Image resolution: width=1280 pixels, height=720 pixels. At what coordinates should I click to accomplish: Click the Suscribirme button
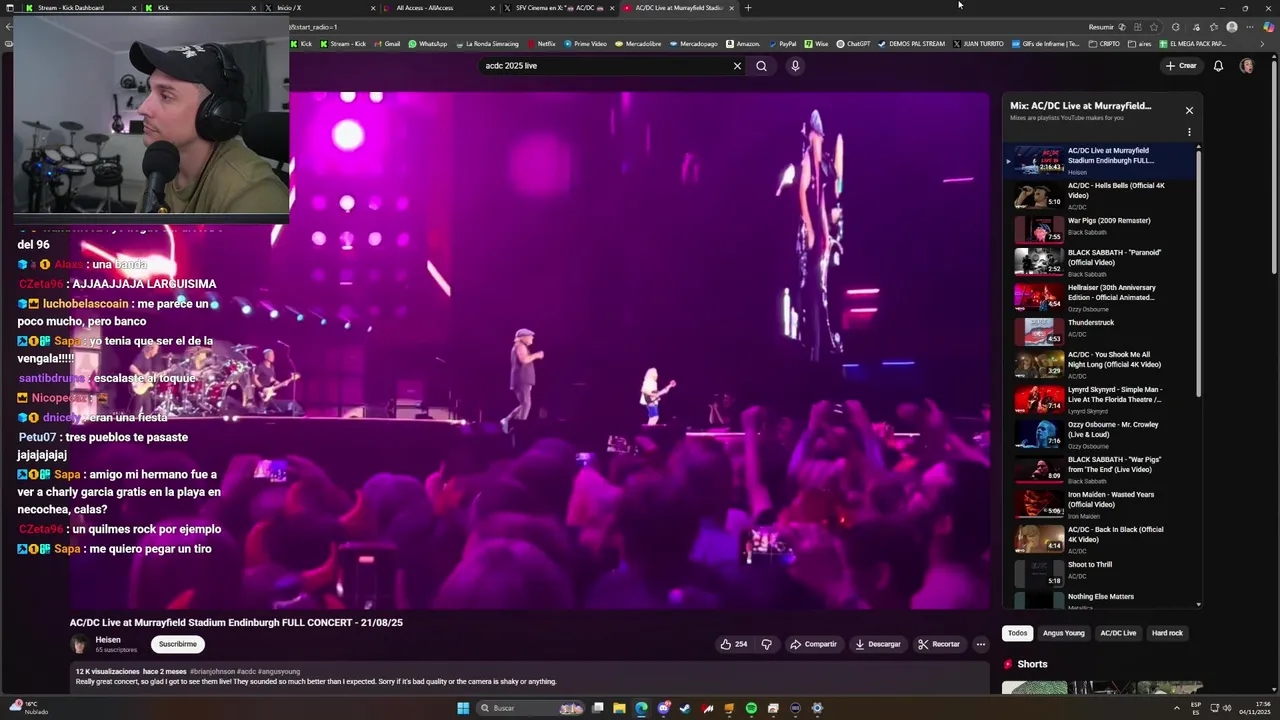coord(178,644)
